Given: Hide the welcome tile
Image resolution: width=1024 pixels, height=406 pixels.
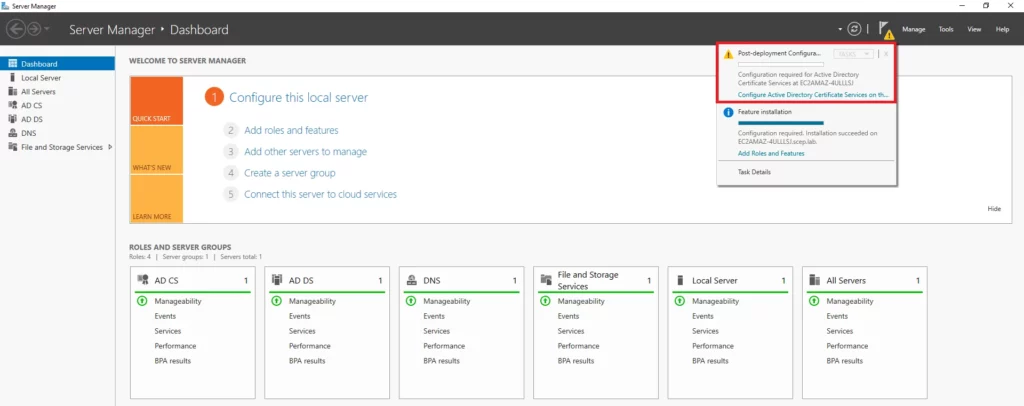Looking at the screenshot, I should [x=994, y=209].
